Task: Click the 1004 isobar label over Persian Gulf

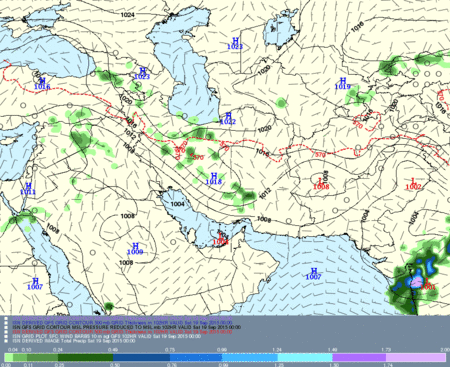Action: pos(177,204)
